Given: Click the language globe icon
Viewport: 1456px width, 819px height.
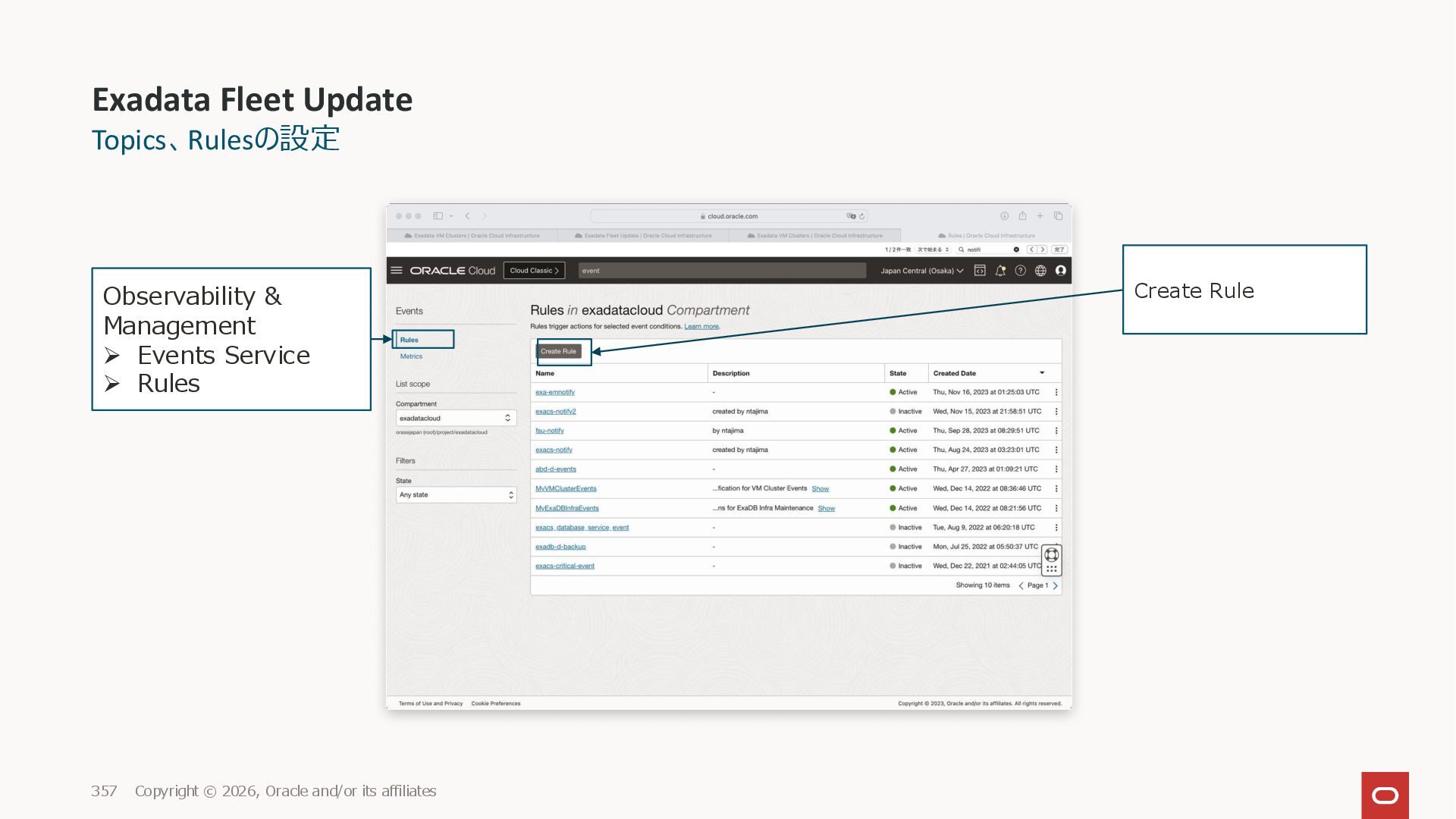Looking at the screenshot, I should pos(1040,271).
